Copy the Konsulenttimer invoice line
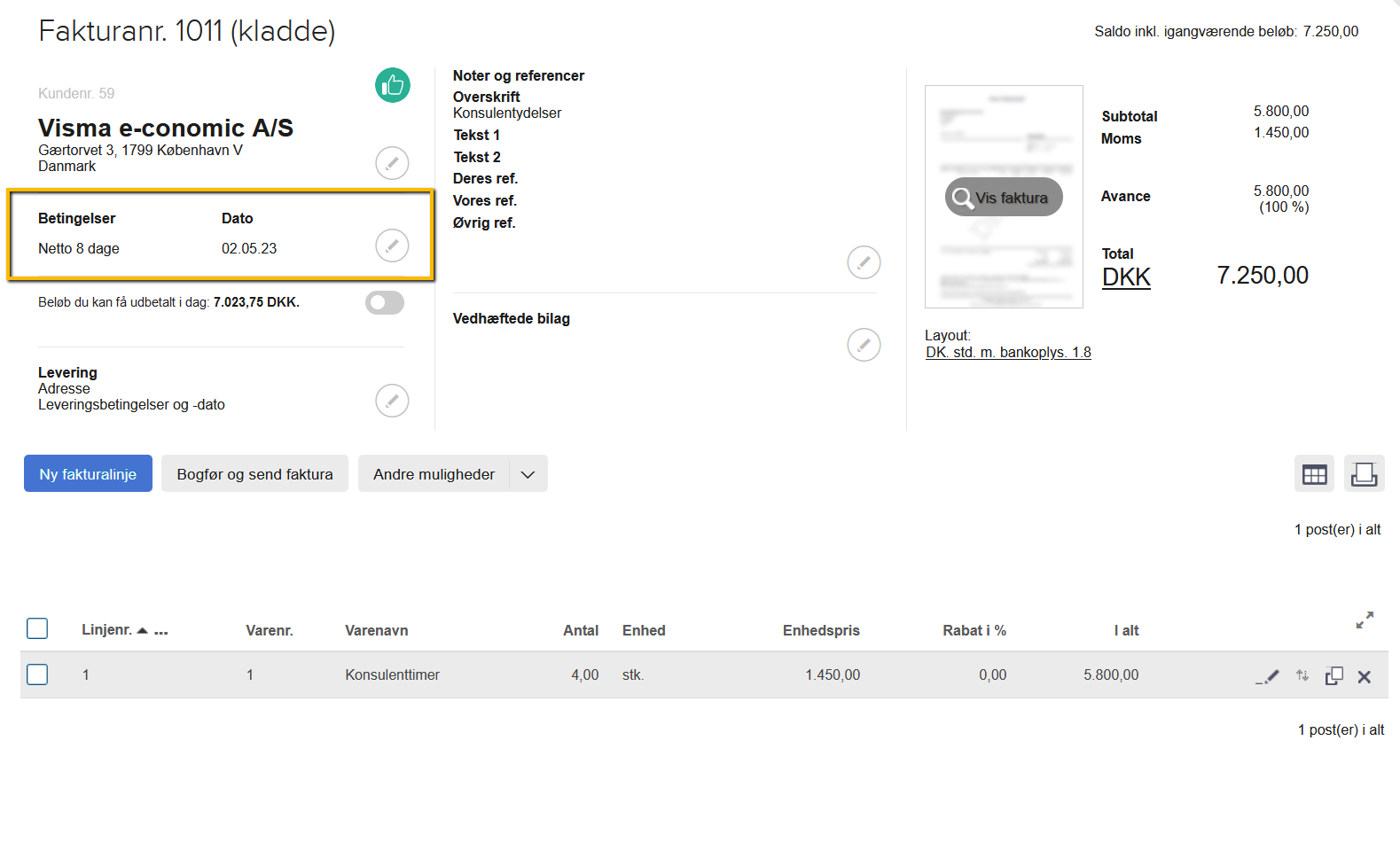The width and height of the screenshot is (1400, 842). (1334, 676)
